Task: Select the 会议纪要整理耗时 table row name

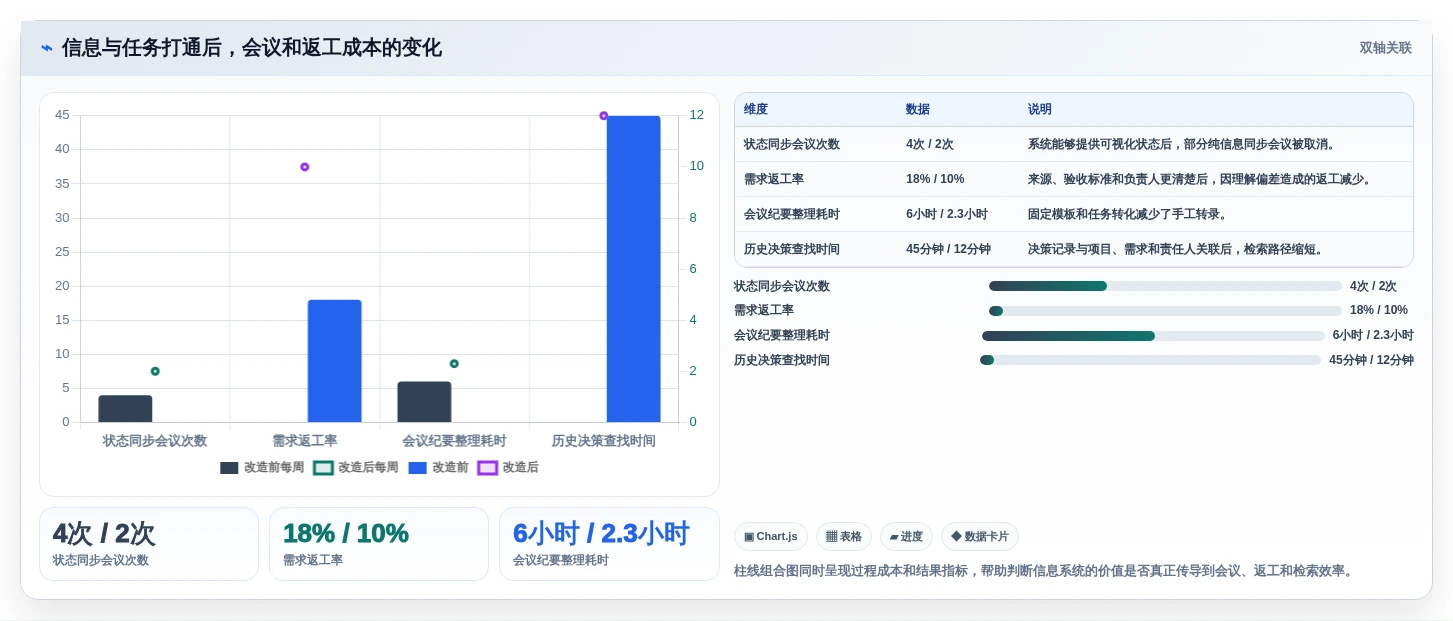Action: (x=792, y=214)
